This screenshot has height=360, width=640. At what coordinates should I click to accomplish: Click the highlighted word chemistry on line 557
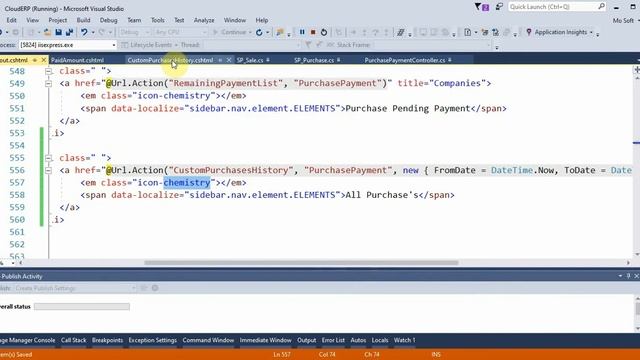click(187, 182)
